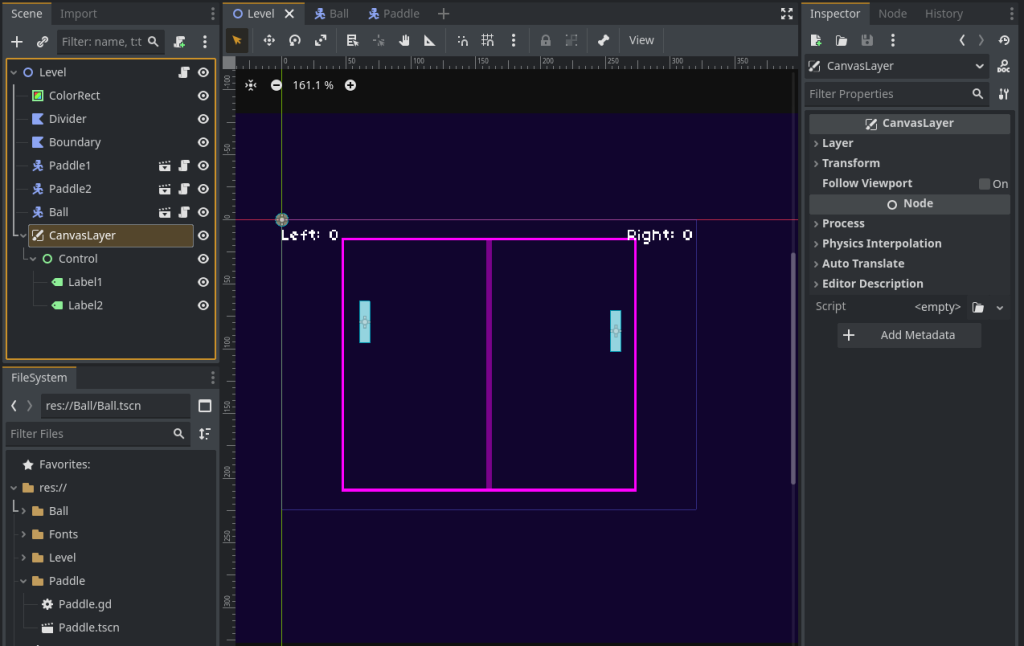The width and height of the screenshot is (1024, 646).
Task: Expand the Transform property section
Action: point(850,163)
